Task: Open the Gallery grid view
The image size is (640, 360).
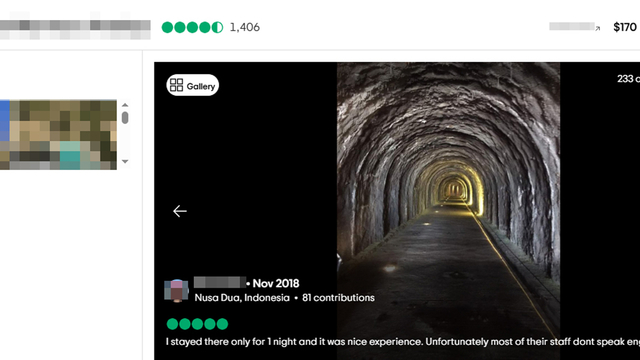Action: click(x=192, y=85)
